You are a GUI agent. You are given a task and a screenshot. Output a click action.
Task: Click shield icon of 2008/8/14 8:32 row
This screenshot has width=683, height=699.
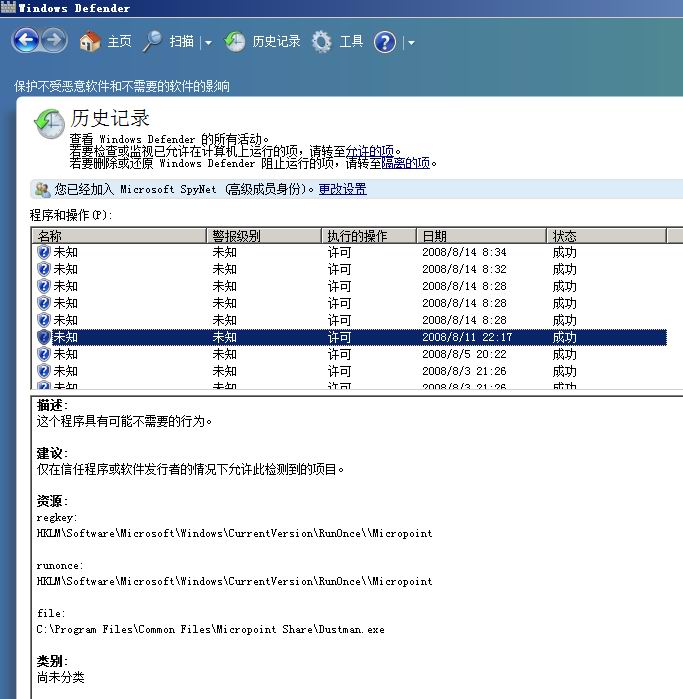(x=44, y=269)
